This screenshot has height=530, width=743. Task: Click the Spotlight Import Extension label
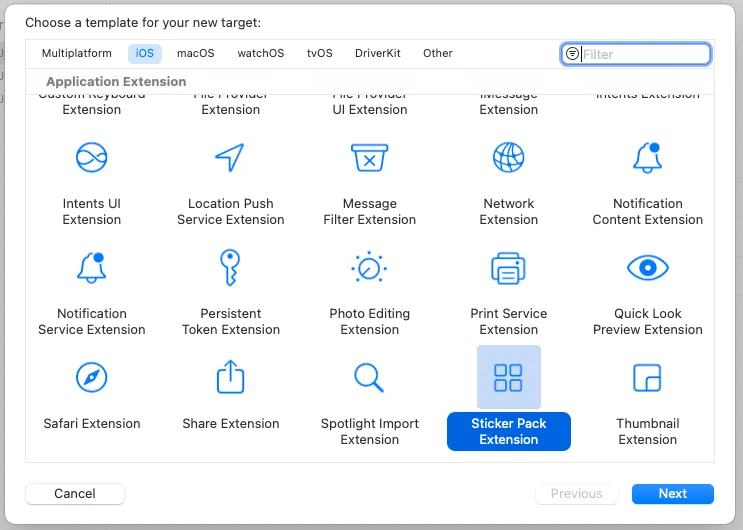370,431
